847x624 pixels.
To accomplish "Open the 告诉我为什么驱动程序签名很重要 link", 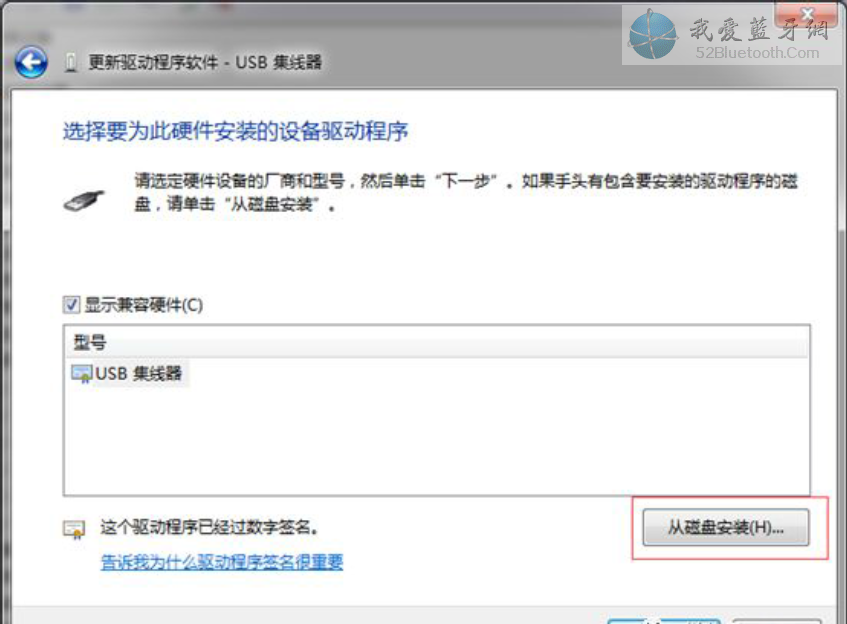I will (222, 562).
